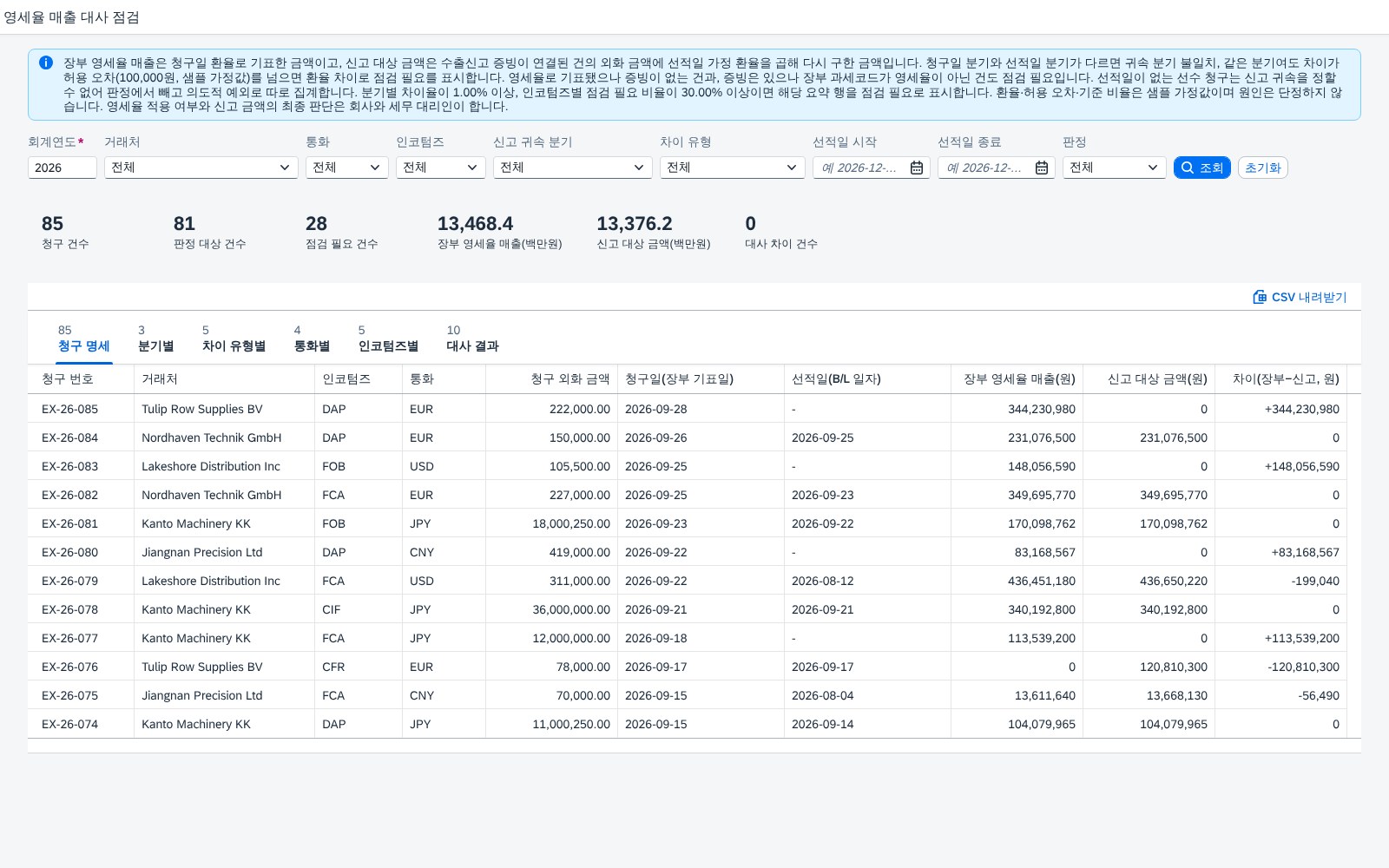
Task: Open the 인코텀즈 filter dropdown
Action: [x=441, y=168]
